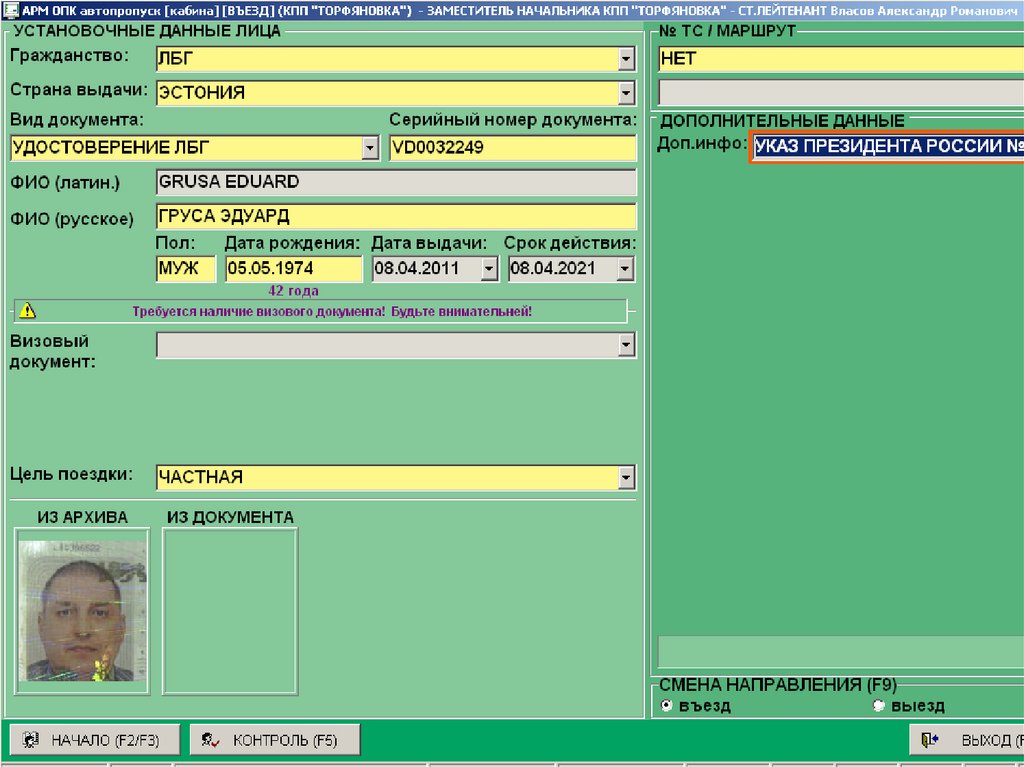
Task: Expand the Гражданство dropdown
Action: [x=626, y=60]
